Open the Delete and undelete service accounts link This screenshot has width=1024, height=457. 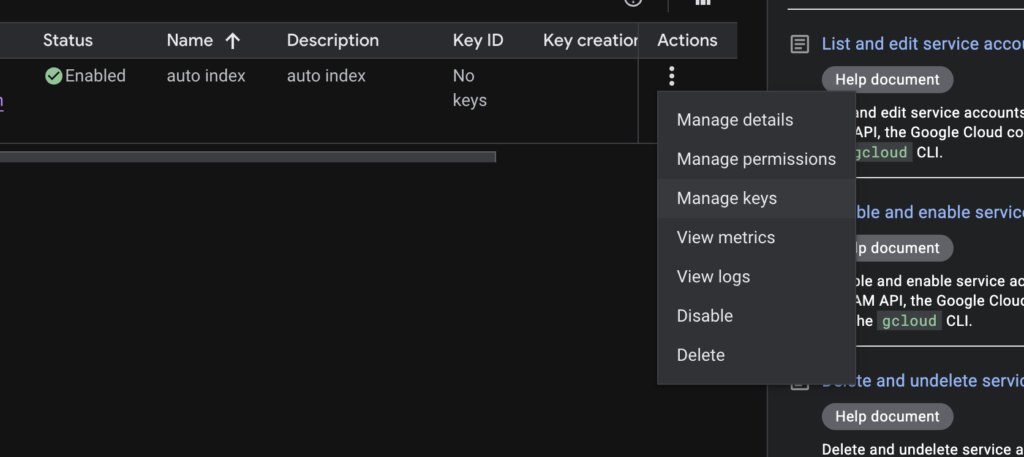pos(922,380)
